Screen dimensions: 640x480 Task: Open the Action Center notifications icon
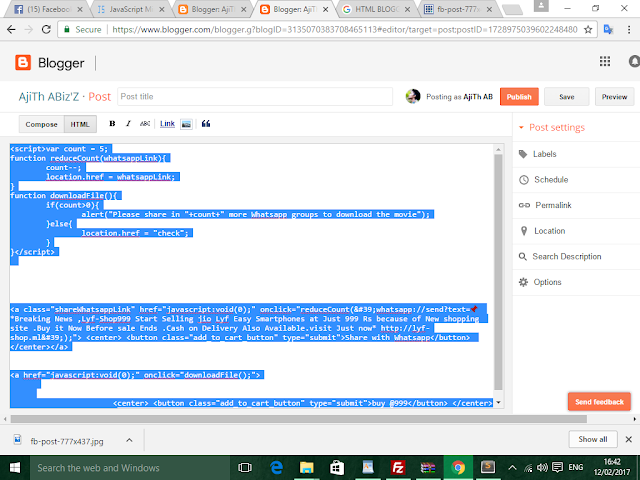click(x=558, y=468)
